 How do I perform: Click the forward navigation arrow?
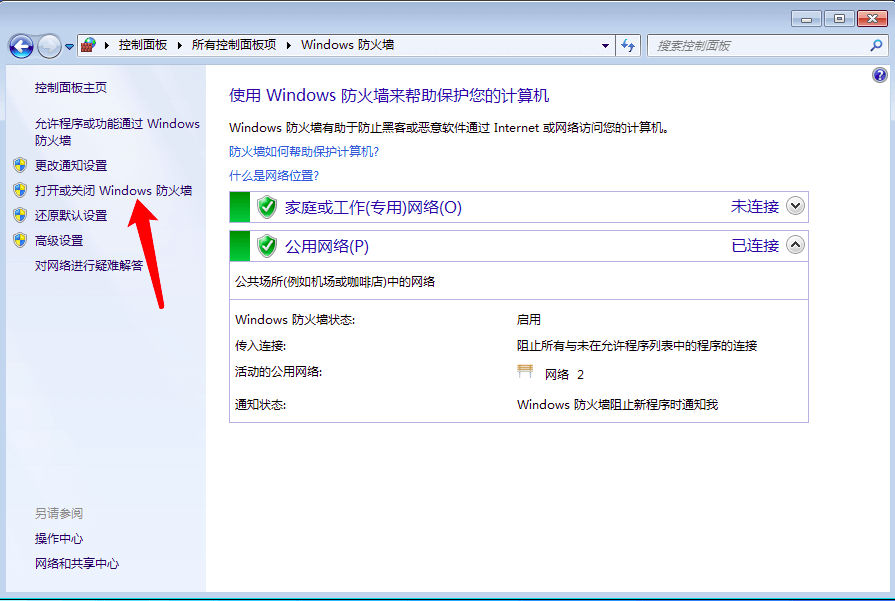(x=49, y=46)
